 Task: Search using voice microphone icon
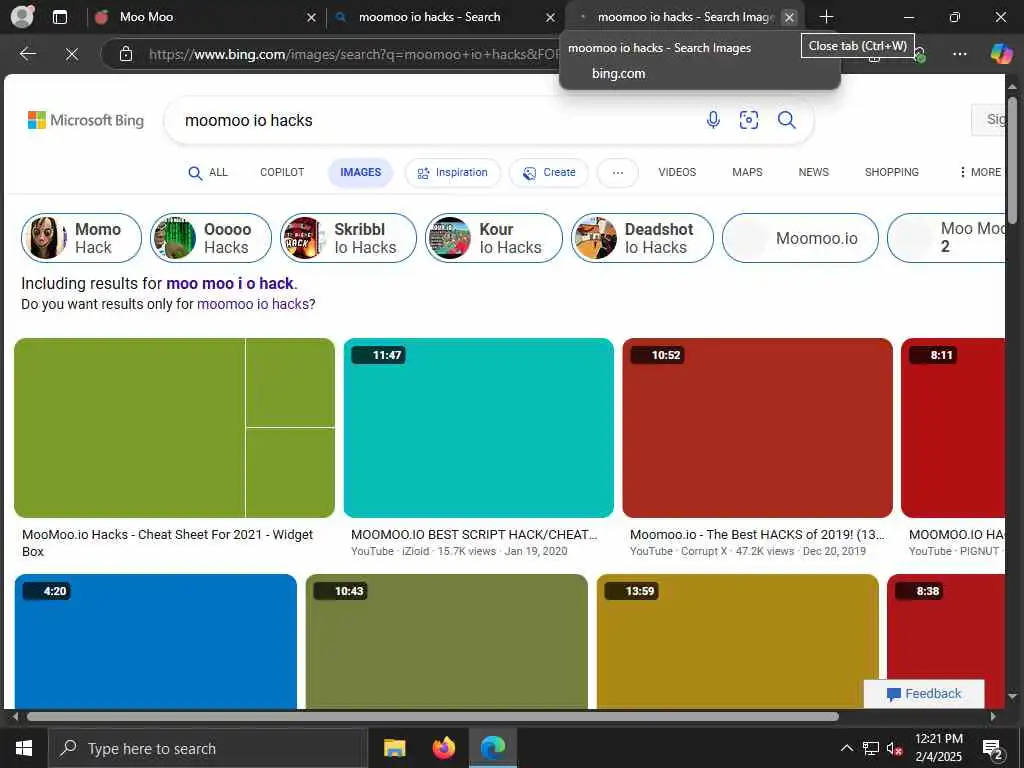[x=713, y=120]
